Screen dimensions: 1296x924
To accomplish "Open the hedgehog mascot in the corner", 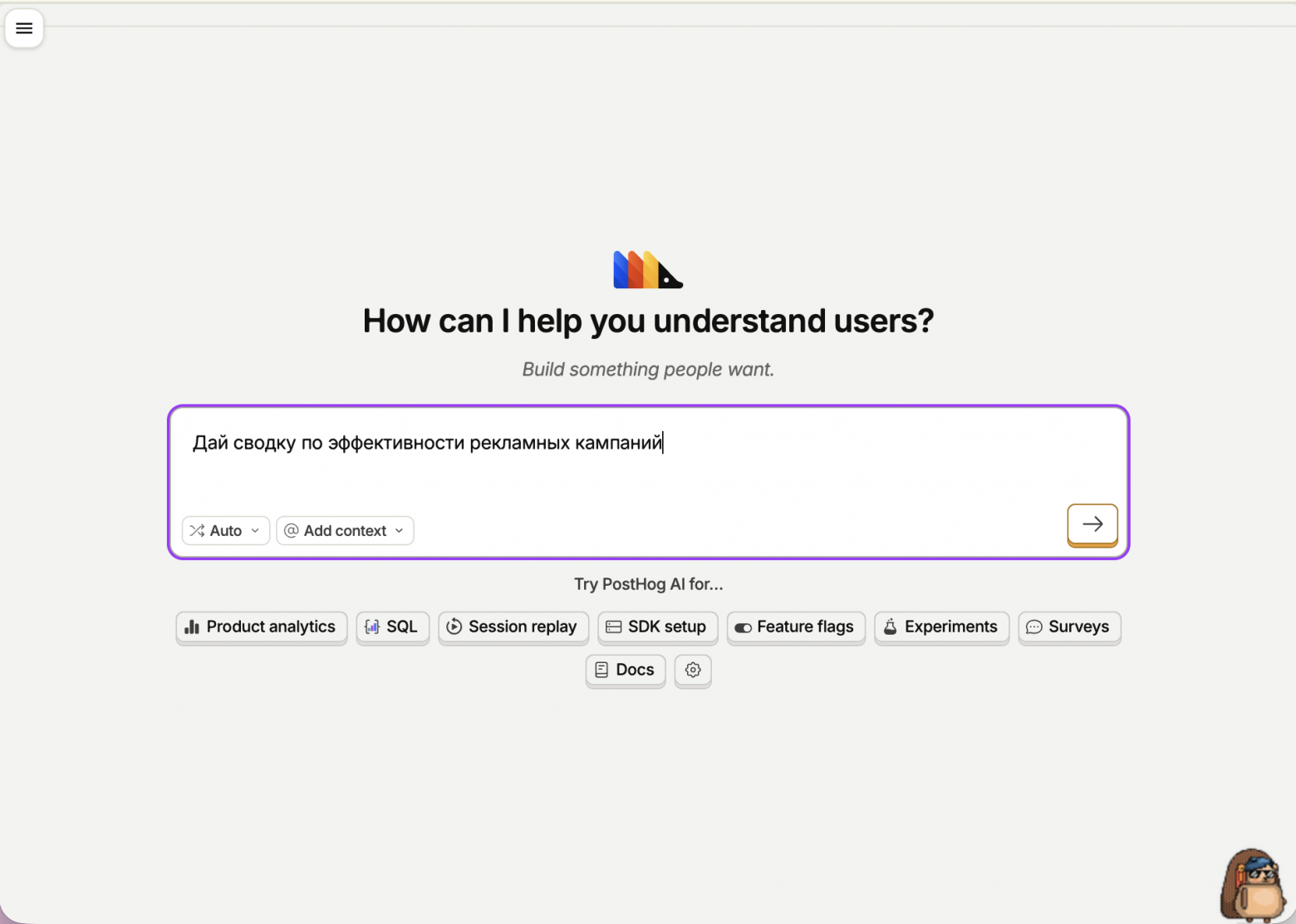I will (x=1254, y=885).
